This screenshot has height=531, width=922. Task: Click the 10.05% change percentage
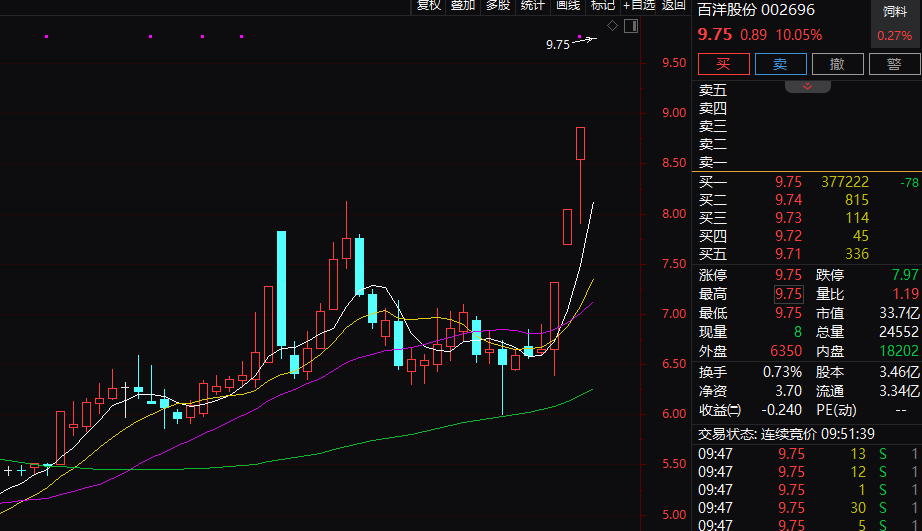tap(799, 35)
